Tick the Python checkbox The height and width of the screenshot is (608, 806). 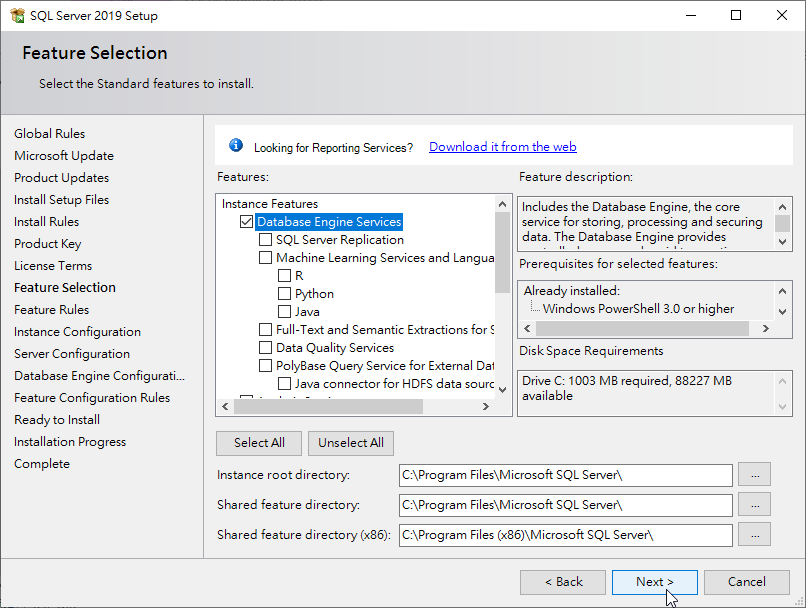point(284,293)
